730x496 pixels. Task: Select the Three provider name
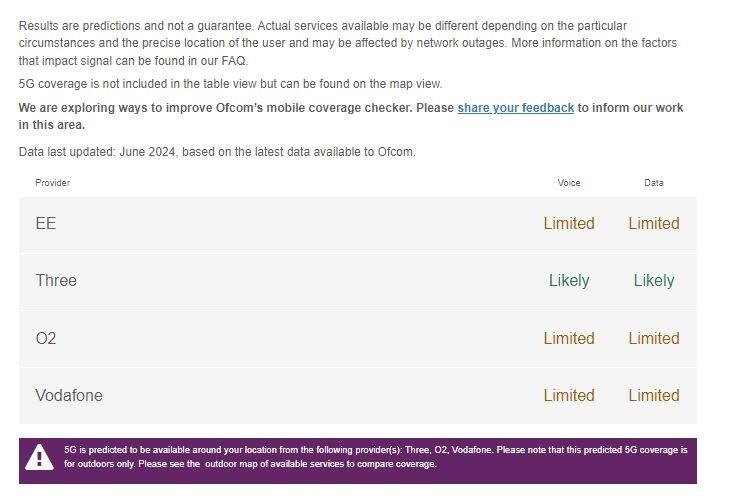pyautogui.click(x=56, y=281)
